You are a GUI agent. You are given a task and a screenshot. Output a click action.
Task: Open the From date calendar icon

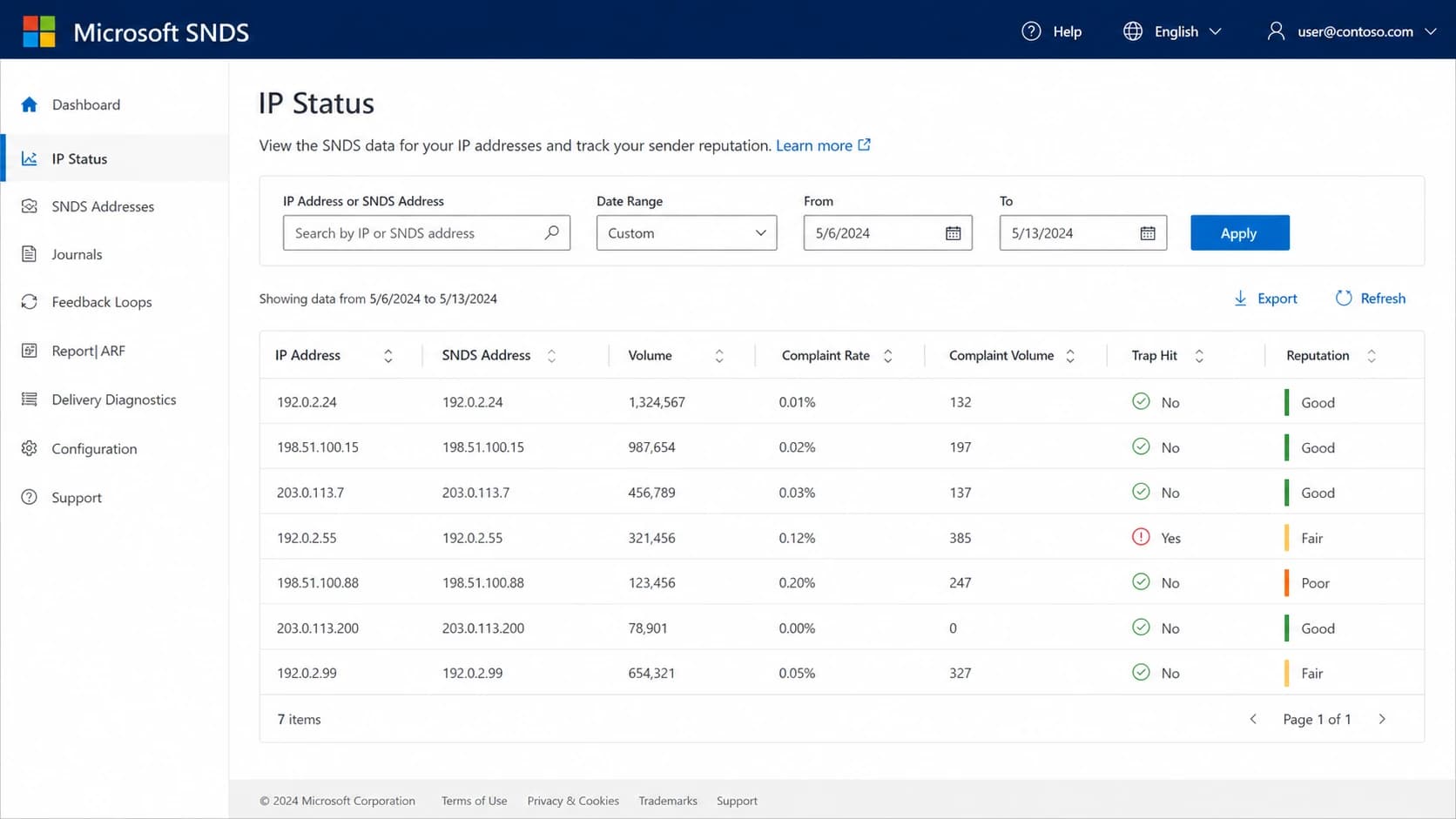click(x=954, y=233)
